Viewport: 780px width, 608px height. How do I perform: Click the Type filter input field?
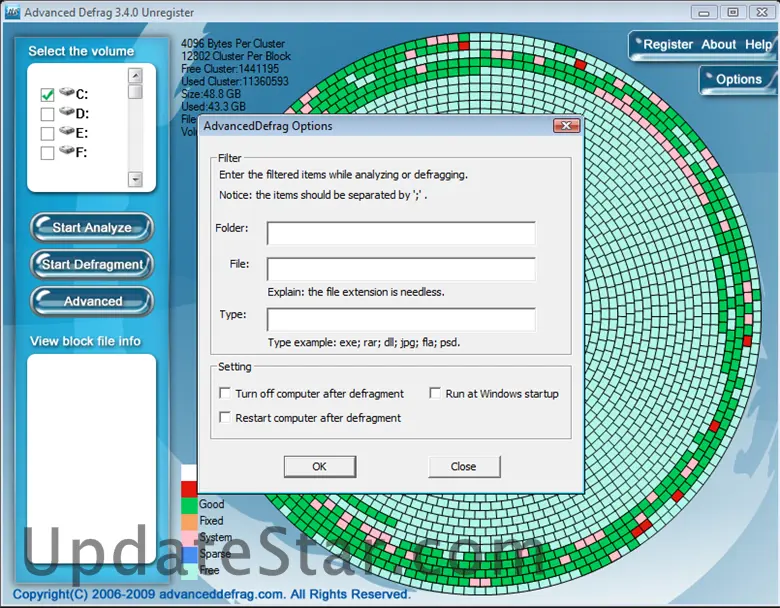point(401,319)
